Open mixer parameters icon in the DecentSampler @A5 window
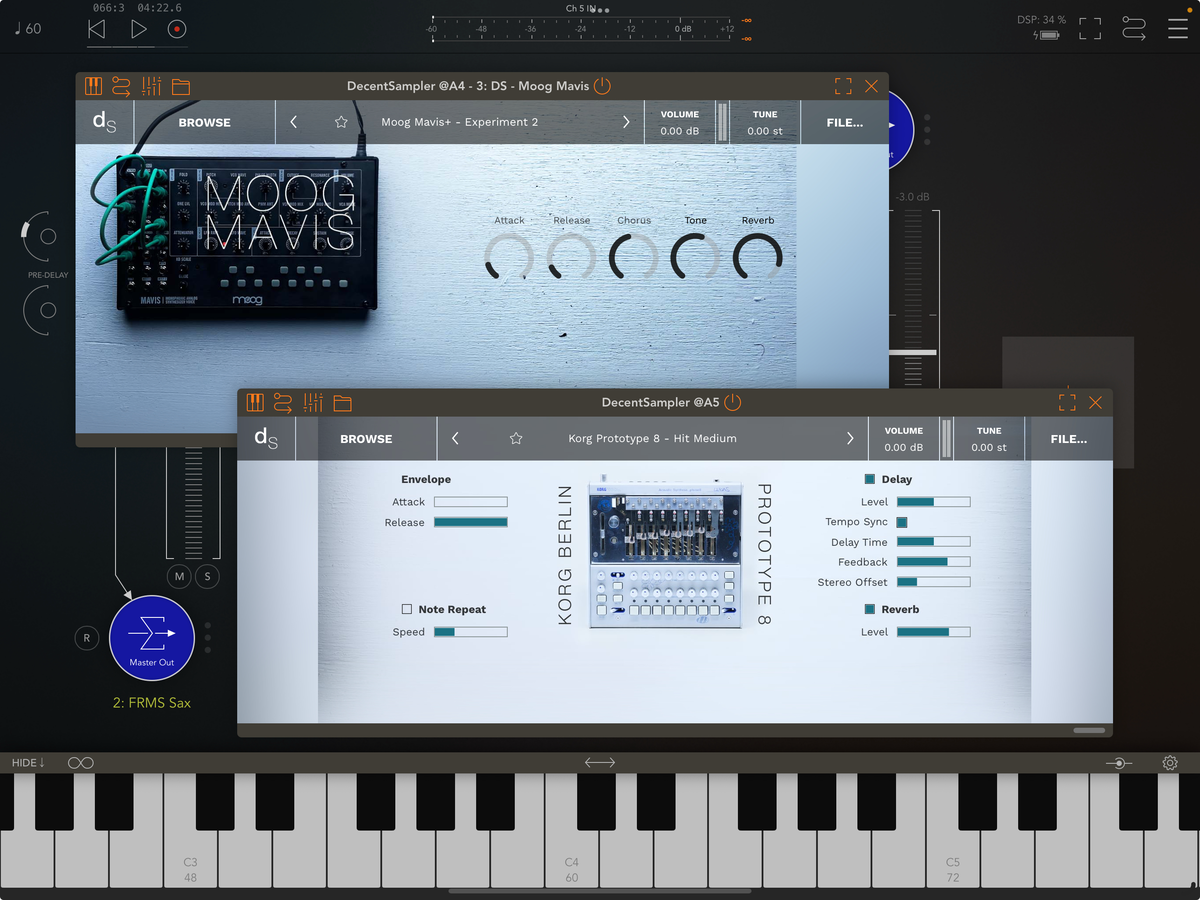Image resolution: width=1200 pixels, height=900 pixels. pos(313,403)
